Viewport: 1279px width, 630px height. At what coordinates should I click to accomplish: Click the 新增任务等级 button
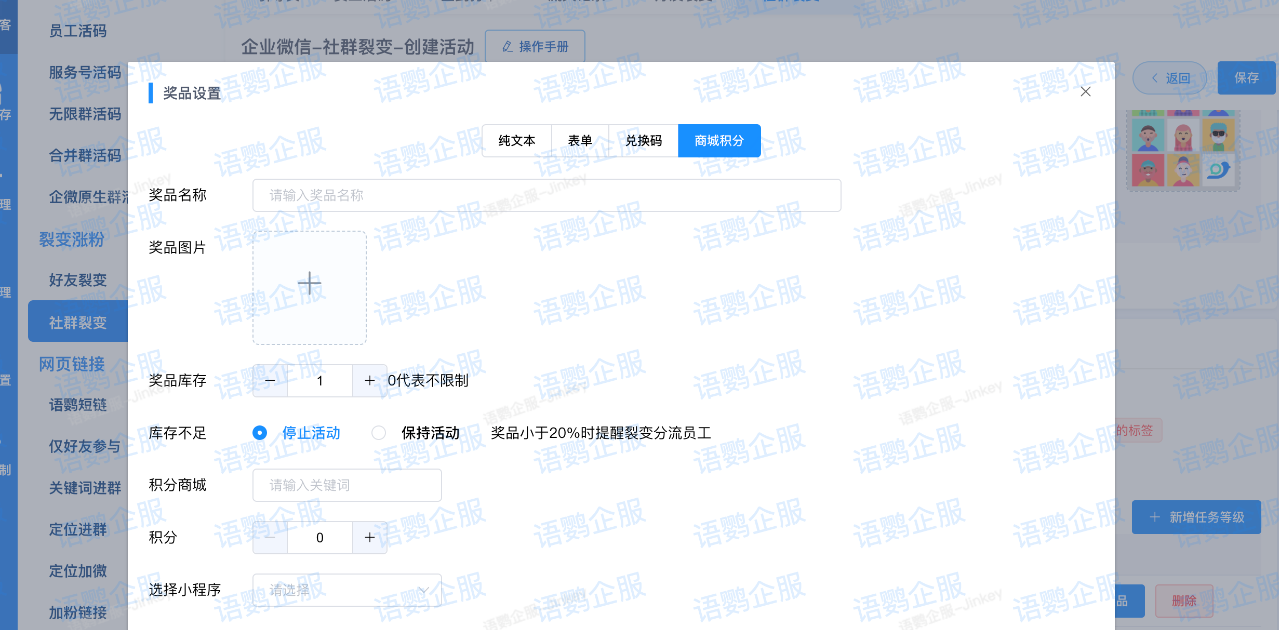[1196, 517]
